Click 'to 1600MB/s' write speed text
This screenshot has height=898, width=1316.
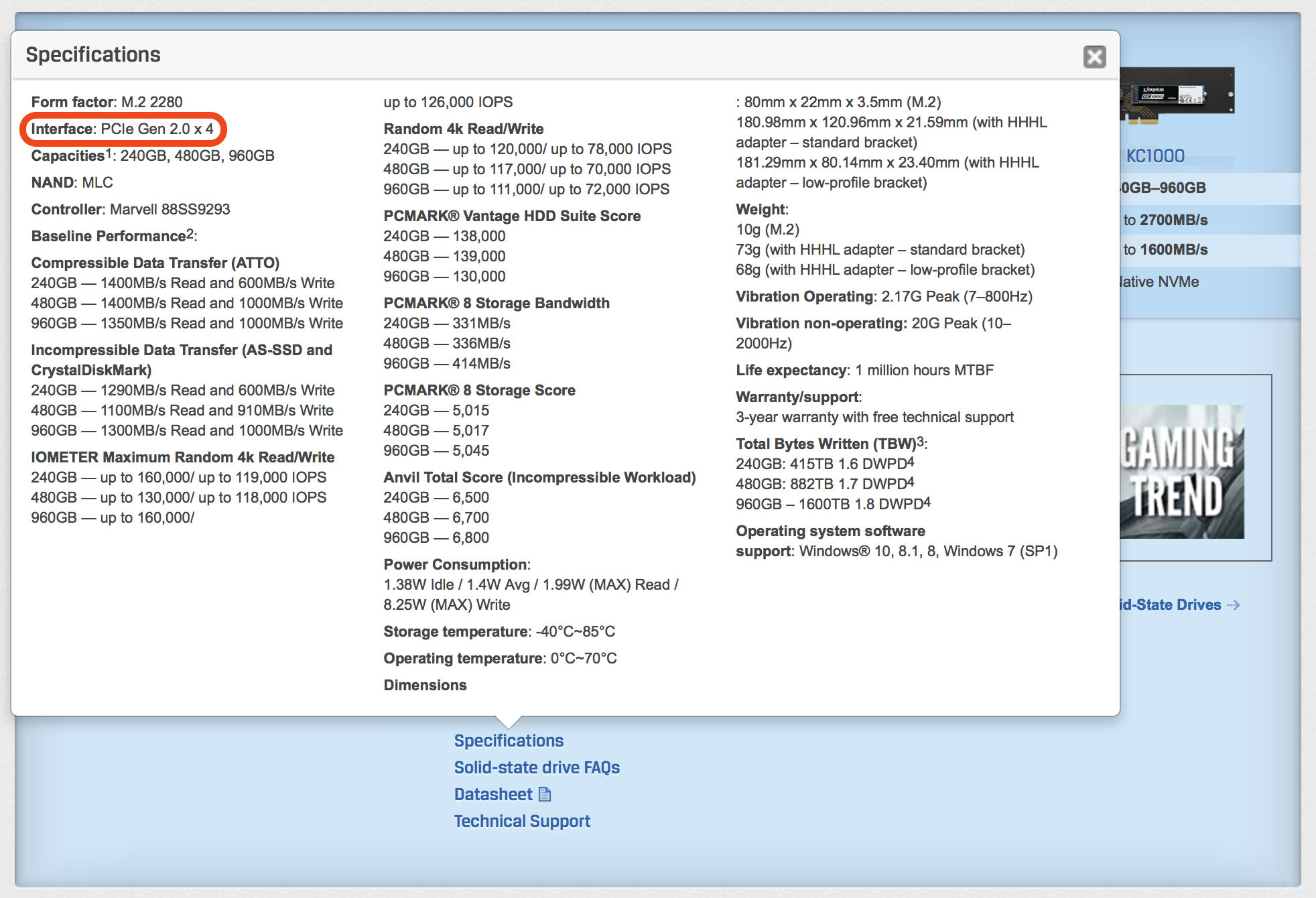click(x=1166, y=249)
